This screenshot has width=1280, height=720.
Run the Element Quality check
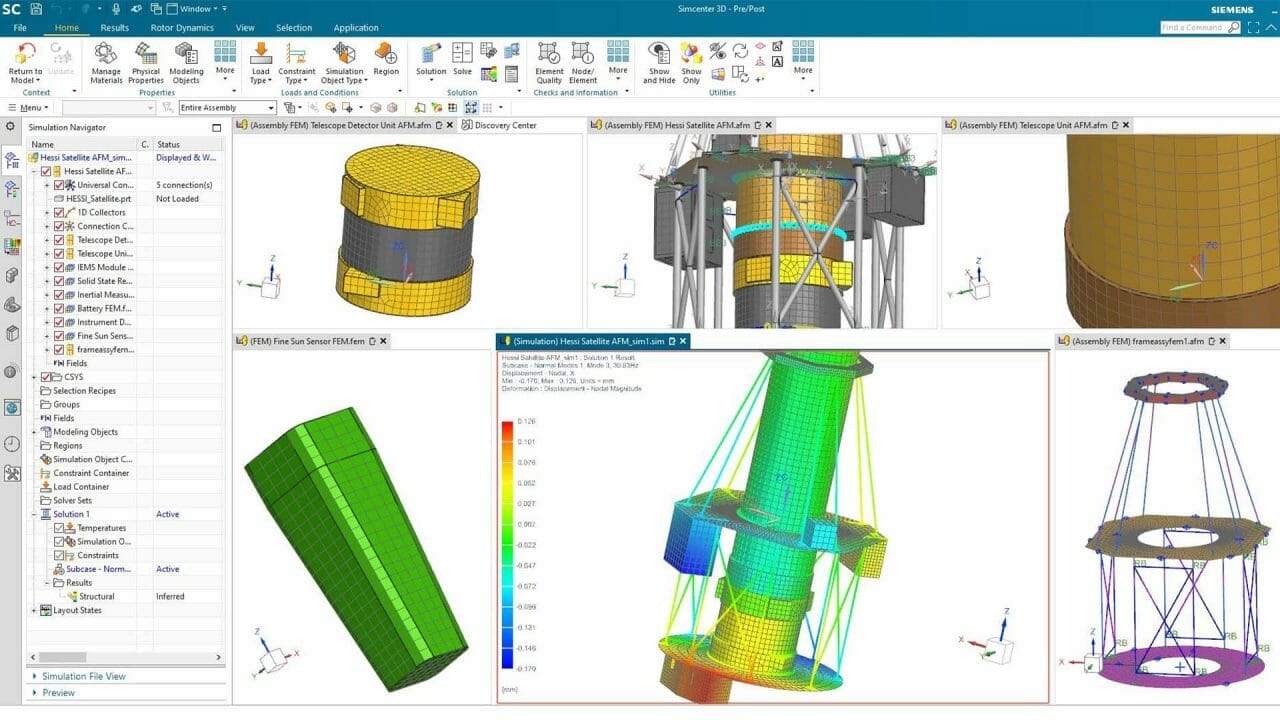point(549,65)
